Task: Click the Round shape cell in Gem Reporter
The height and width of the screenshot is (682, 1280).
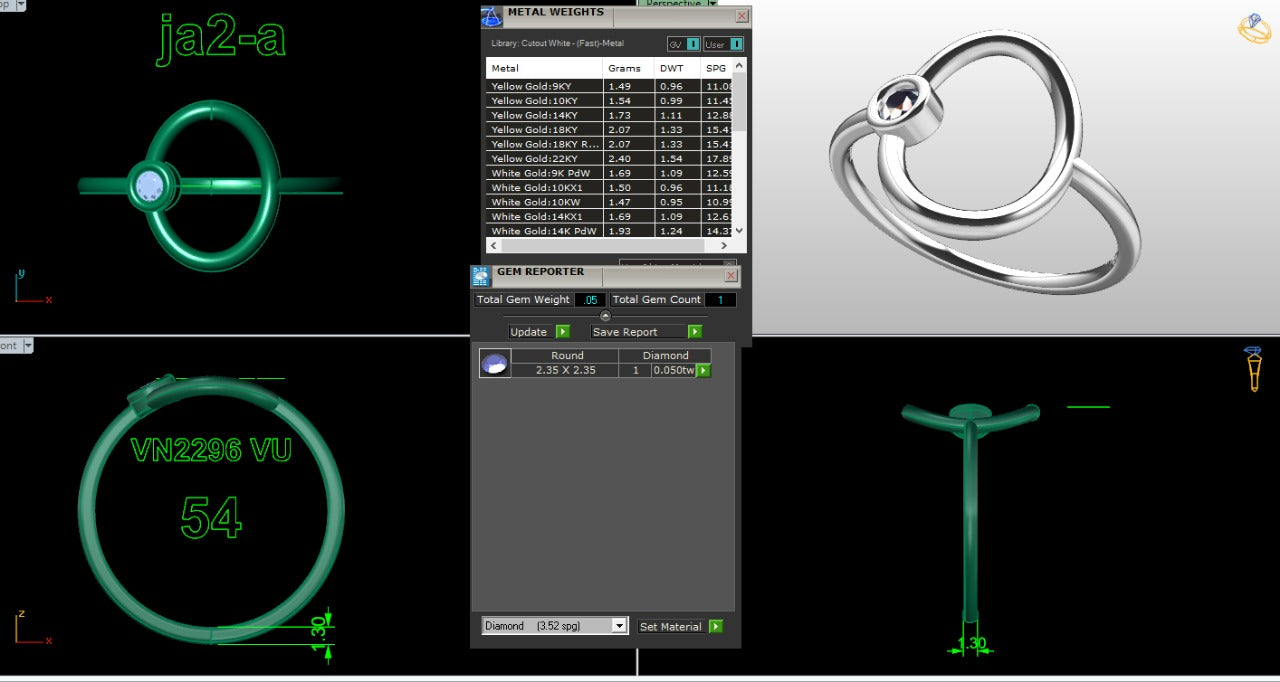Action: click(x=566, y=356)
